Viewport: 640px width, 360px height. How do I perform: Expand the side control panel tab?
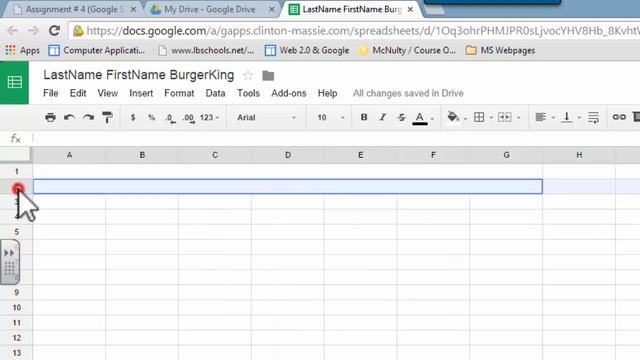(9, 262)
